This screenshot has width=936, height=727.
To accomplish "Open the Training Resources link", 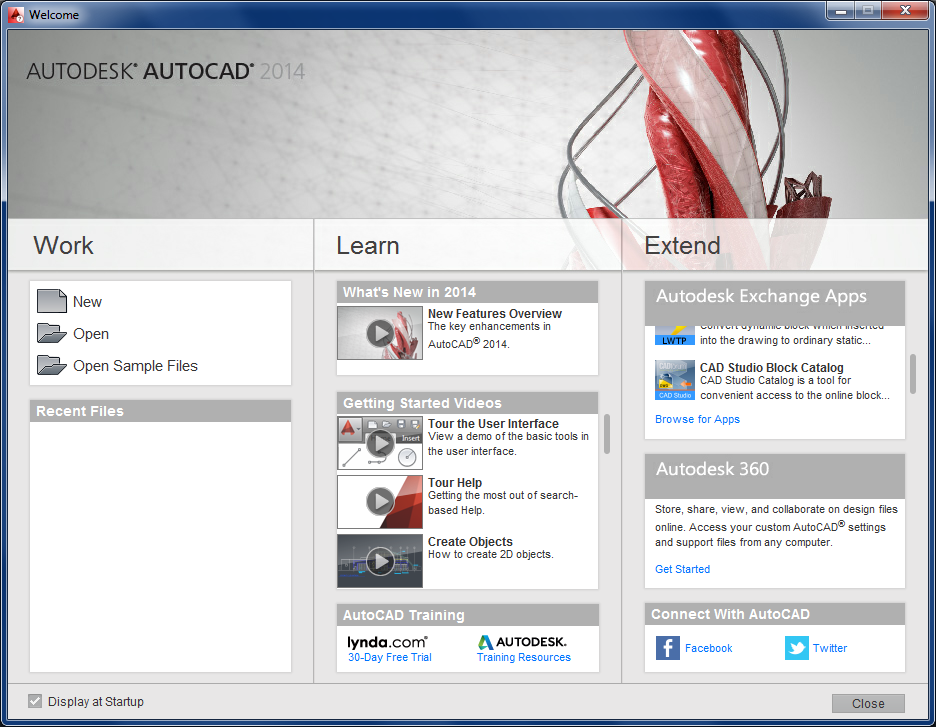I will click(x=524, y=657).
